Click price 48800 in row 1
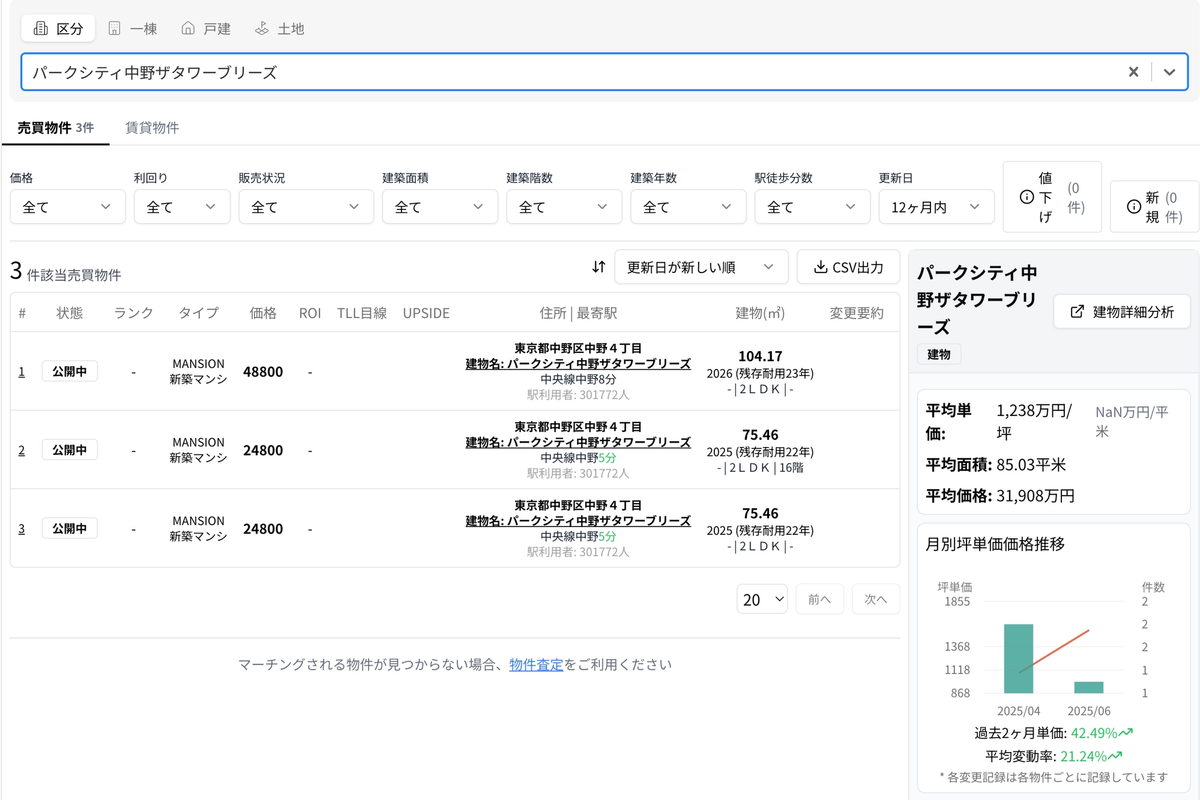The width and height of the screenshot is (1200, 800). (263, 372)
